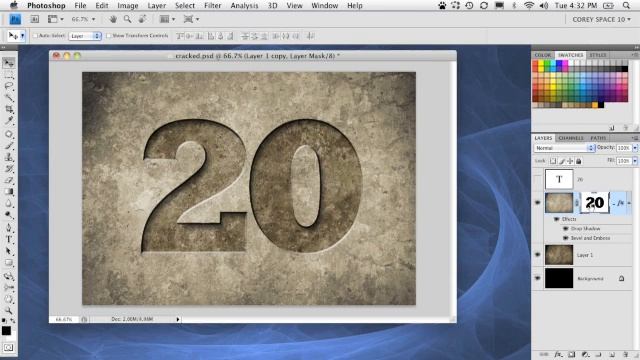Open the Image menu

pos(128,6)
